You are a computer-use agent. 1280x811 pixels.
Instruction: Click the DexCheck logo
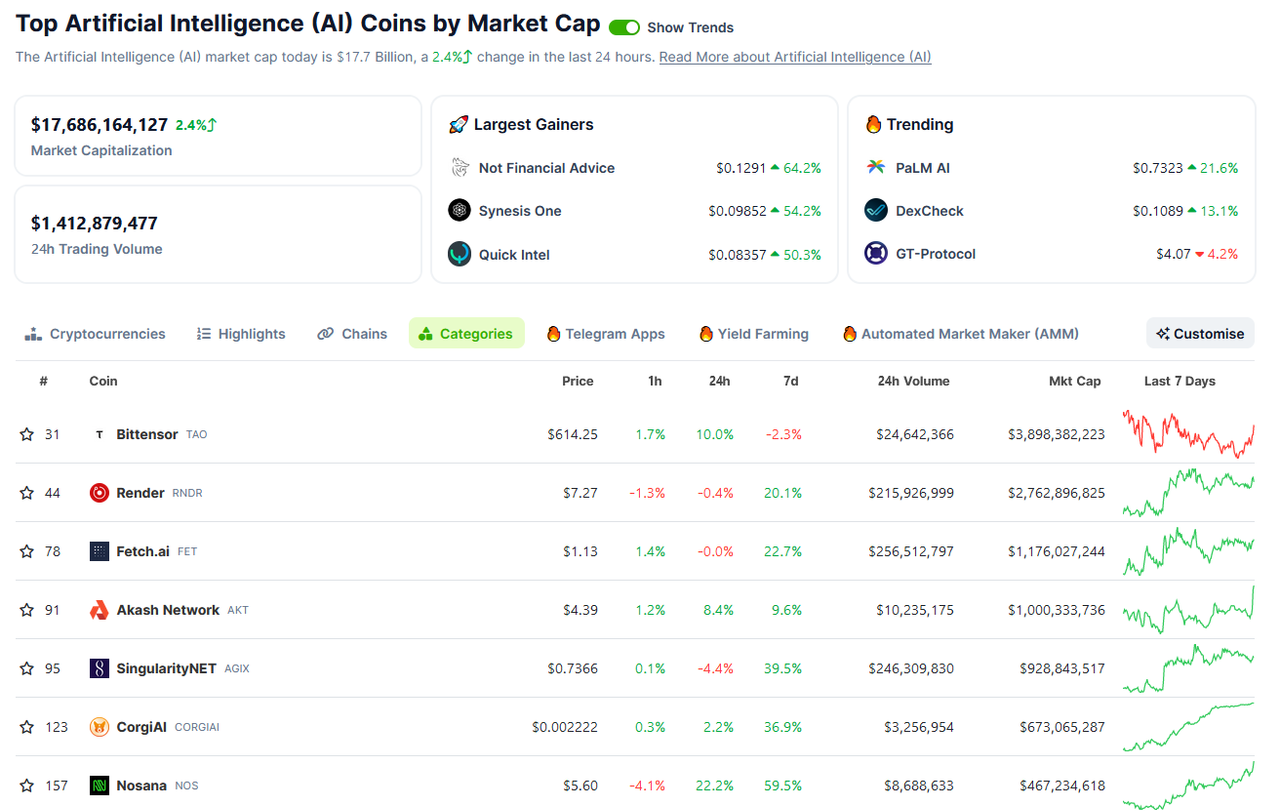[x=876, y=211]
